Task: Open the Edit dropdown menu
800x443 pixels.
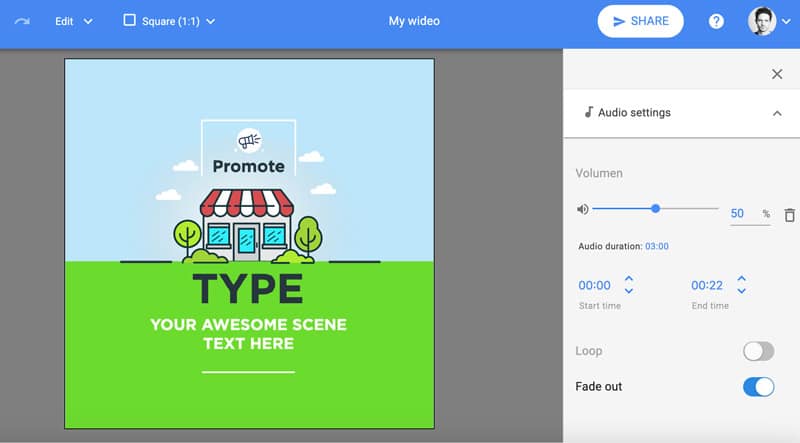Action: pyautogui.click(x=74, y=21)
